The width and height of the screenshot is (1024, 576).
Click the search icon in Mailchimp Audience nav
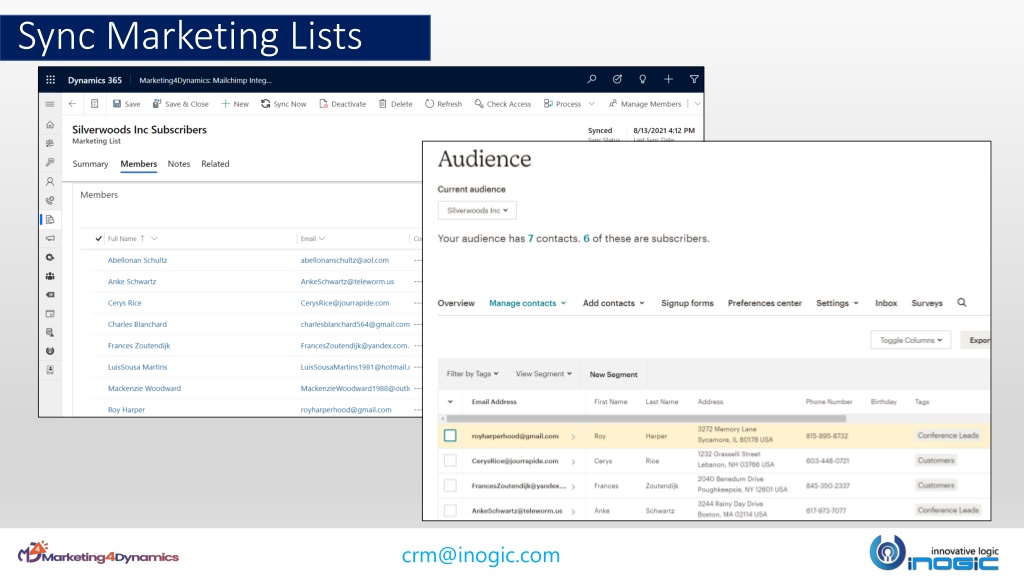(x=962, y=302)
